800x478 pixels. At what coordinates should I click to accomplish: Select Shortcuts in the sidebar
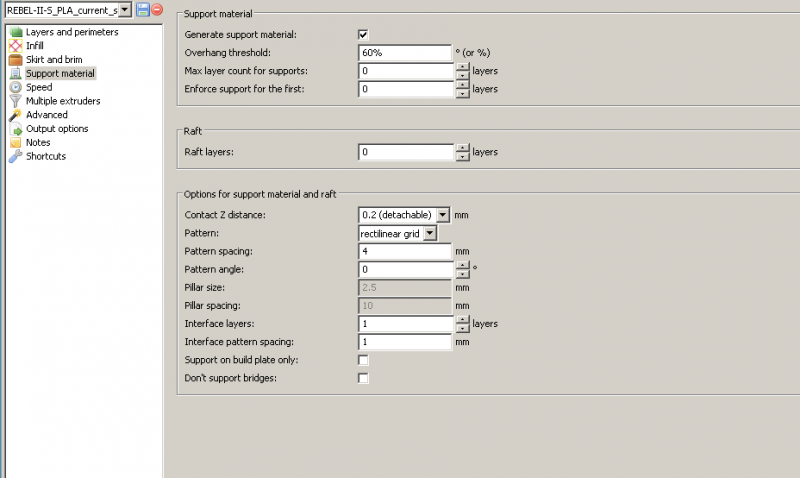46,156
